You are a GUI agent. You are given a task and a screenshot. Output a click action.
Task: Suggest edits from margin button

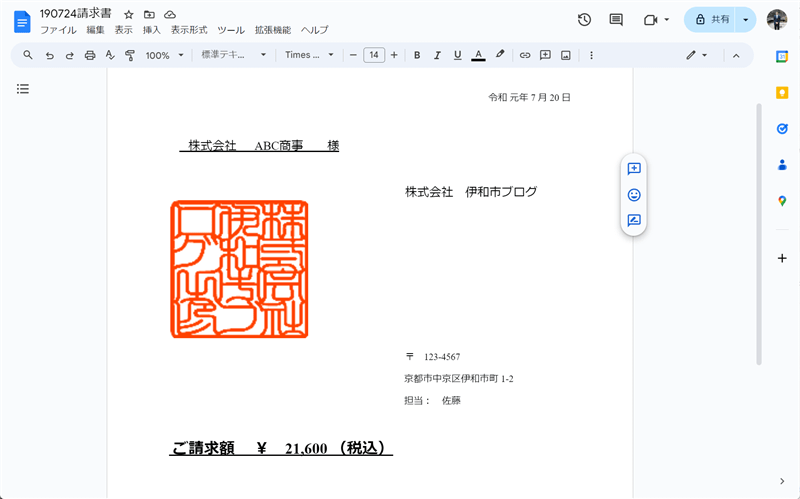pos(634,220)
